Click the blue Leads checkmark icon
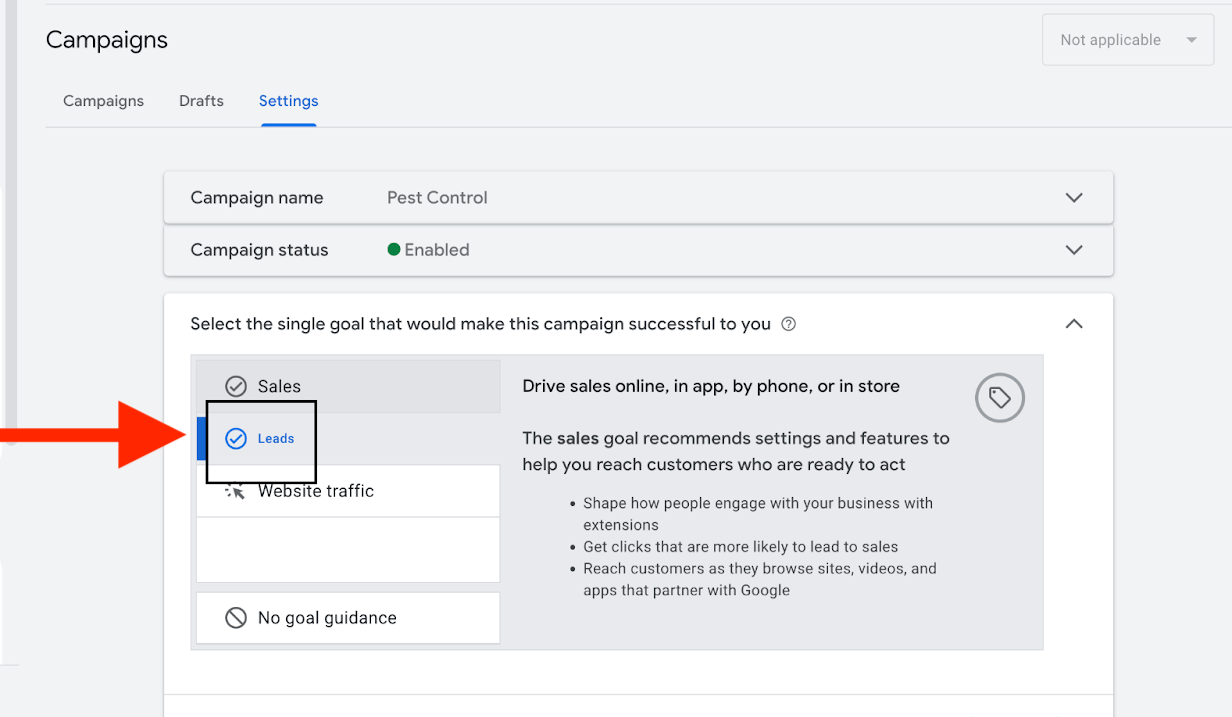1232x717 pixels. [236, 438]
